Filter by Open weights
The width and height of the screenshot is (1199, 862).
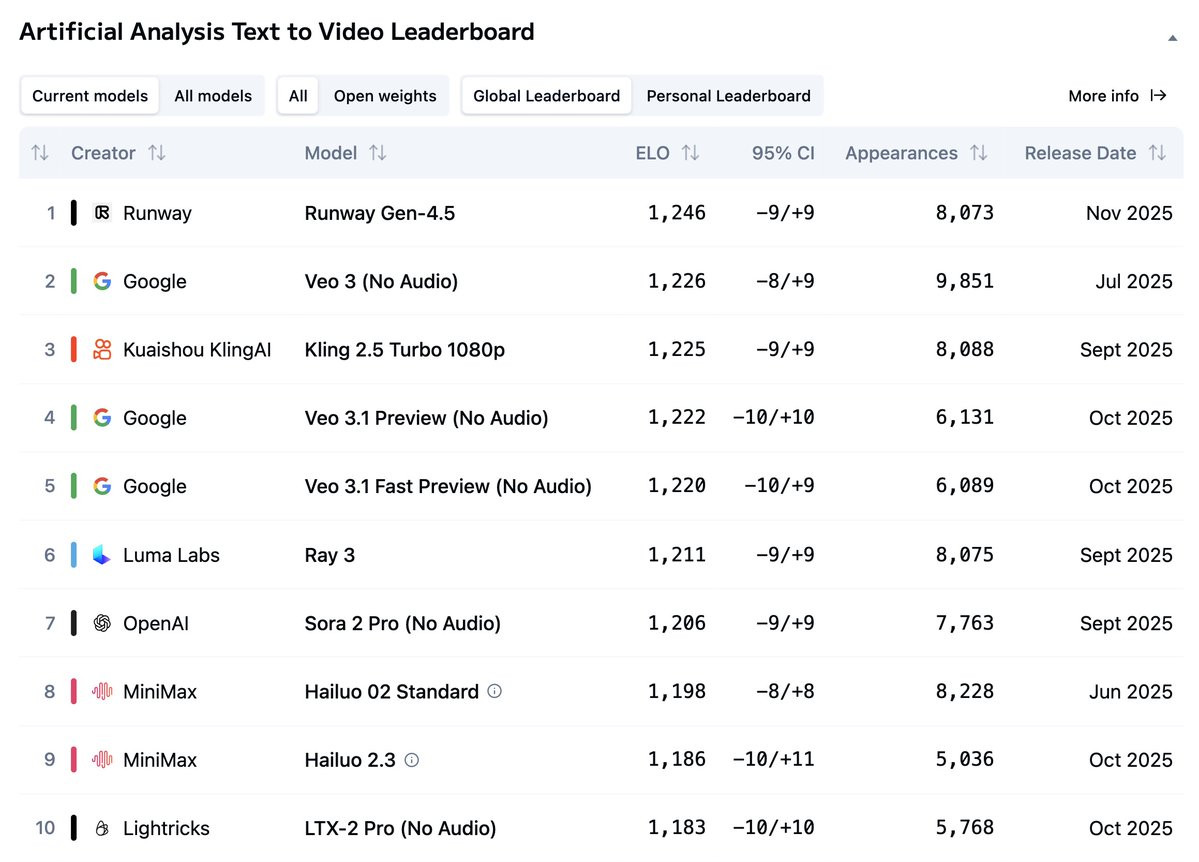pos(385,96)
